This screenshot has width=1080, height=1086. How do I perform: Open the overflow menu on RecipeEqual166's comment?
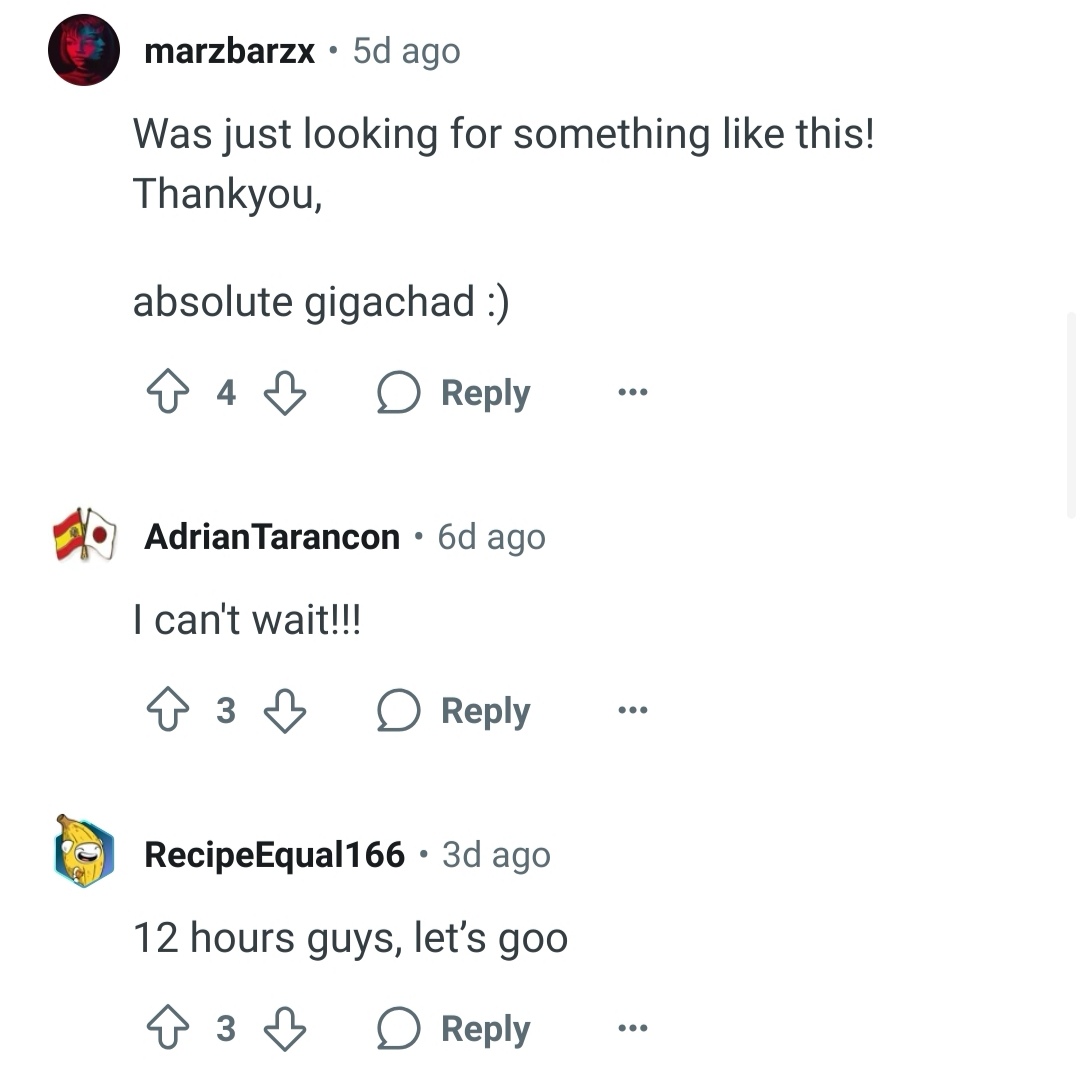tap(633, 1028)
